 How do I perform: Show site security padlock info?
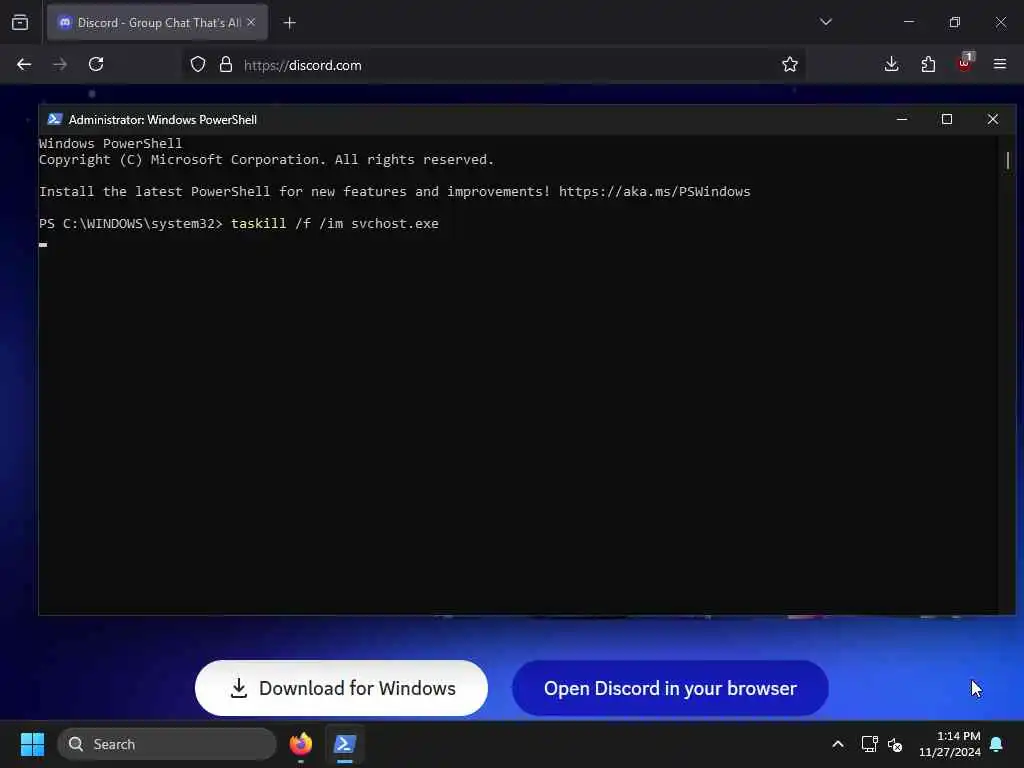[226, 65]
